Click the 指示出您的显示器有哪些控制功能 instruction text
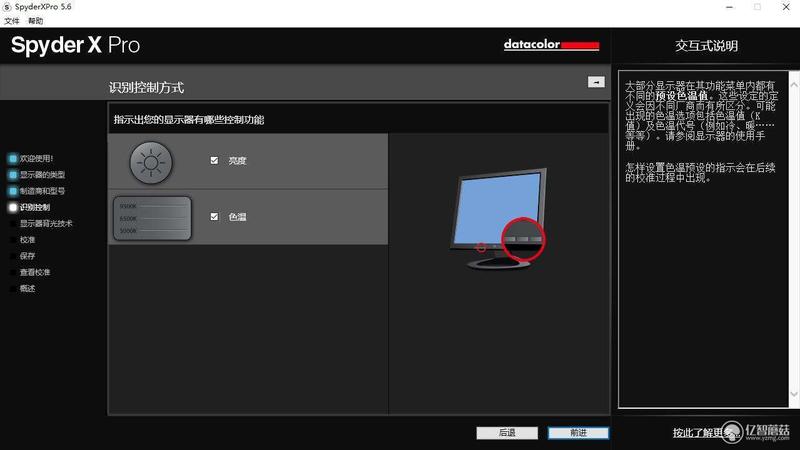Screen dimensions: 800x450 coord(189,120)
